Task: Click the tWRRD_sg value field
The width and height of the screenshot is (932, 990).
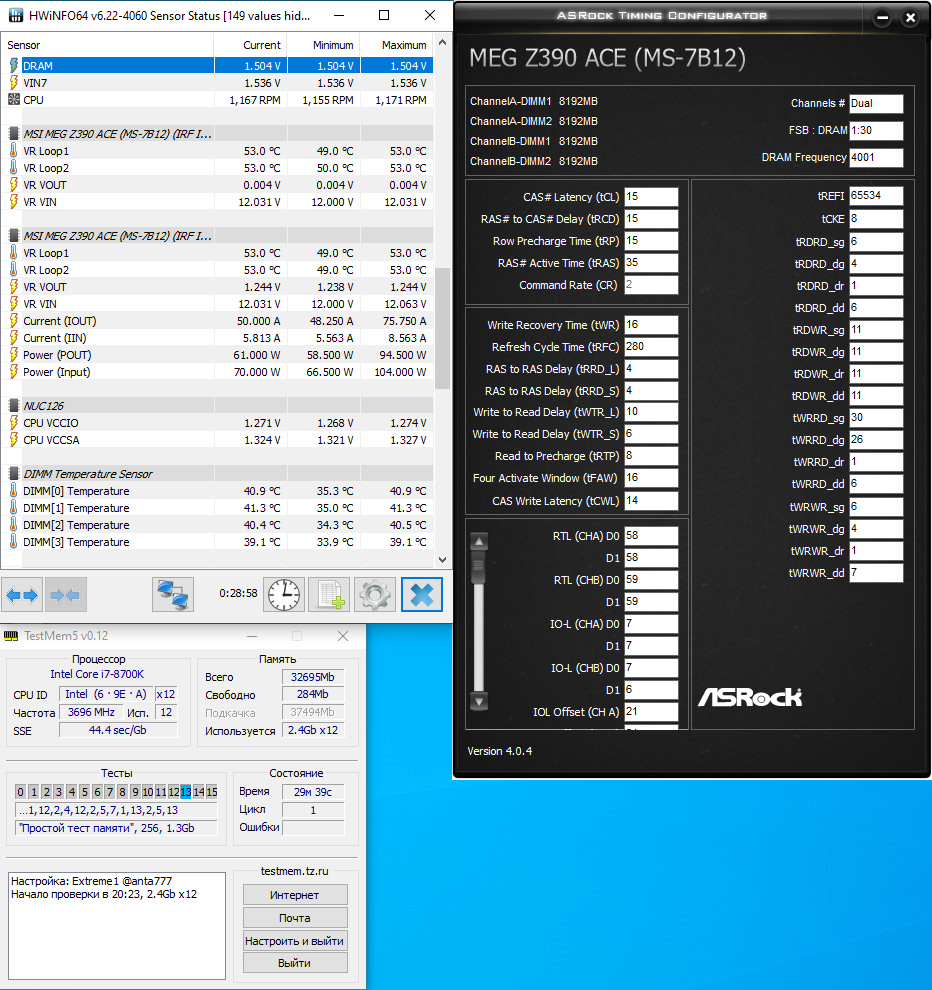Action: pos(876,417)
